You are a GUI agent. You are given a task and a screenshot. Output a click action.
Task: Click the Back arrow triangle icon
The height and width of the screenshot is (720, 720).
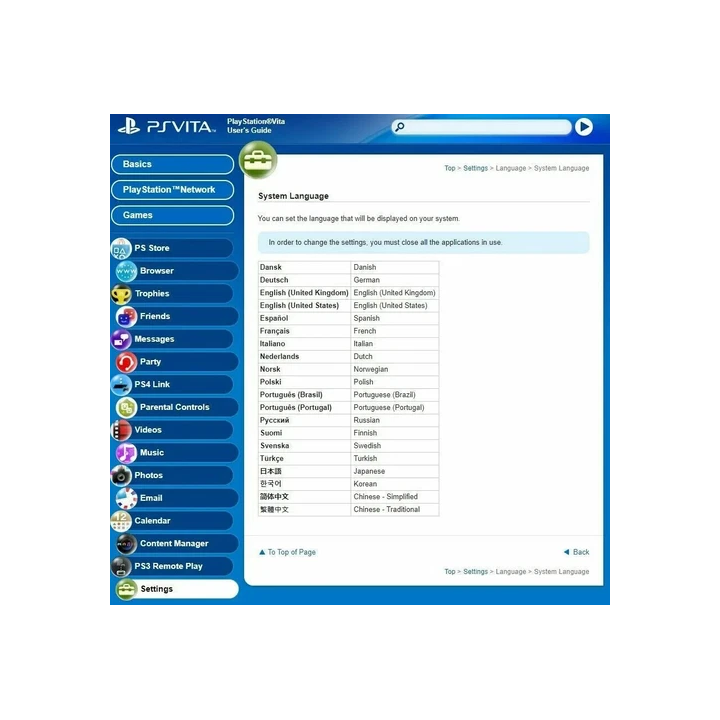567,552
